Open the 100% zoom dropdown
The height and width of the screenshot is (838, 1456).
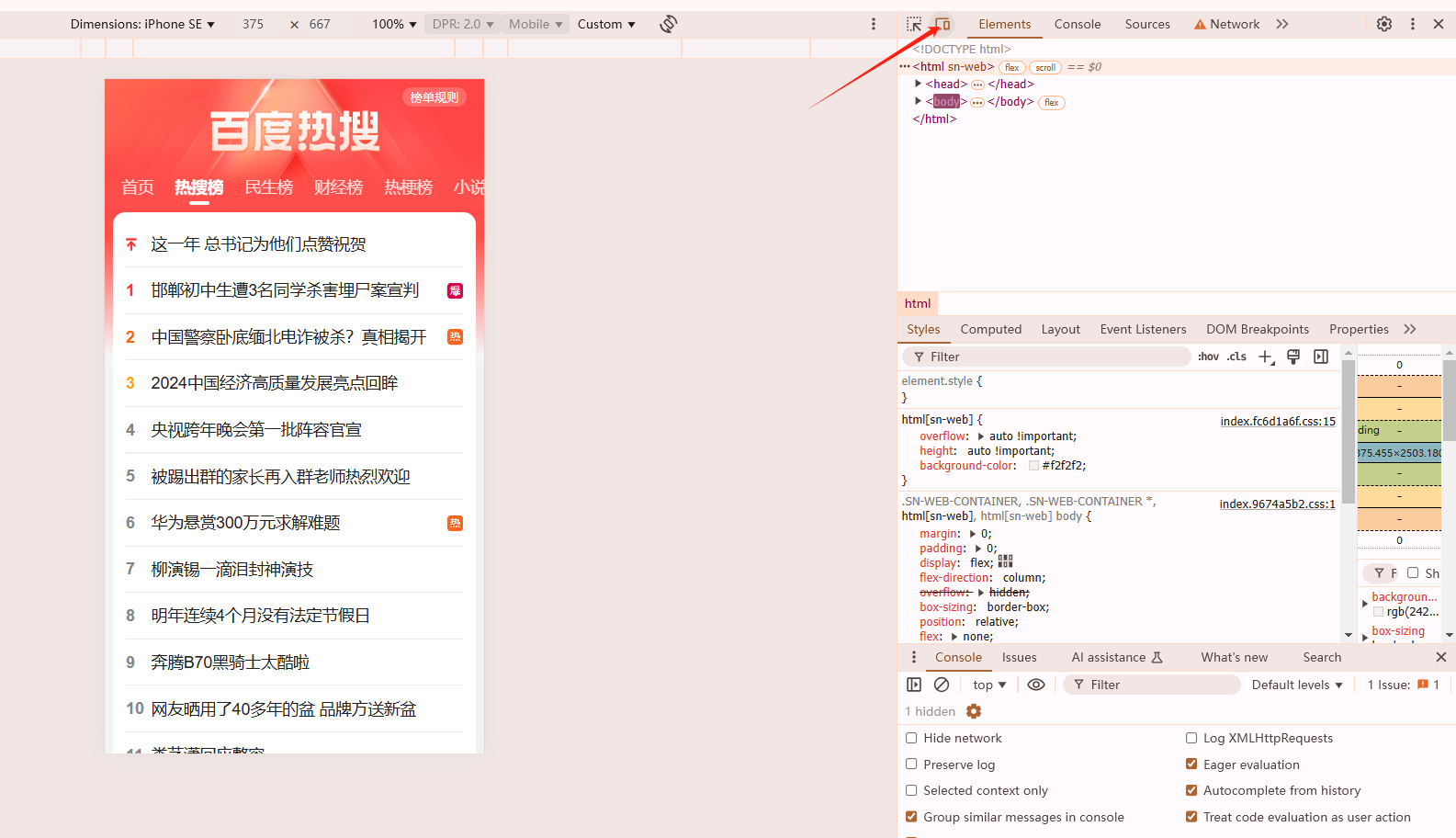(x=394, y=24)
